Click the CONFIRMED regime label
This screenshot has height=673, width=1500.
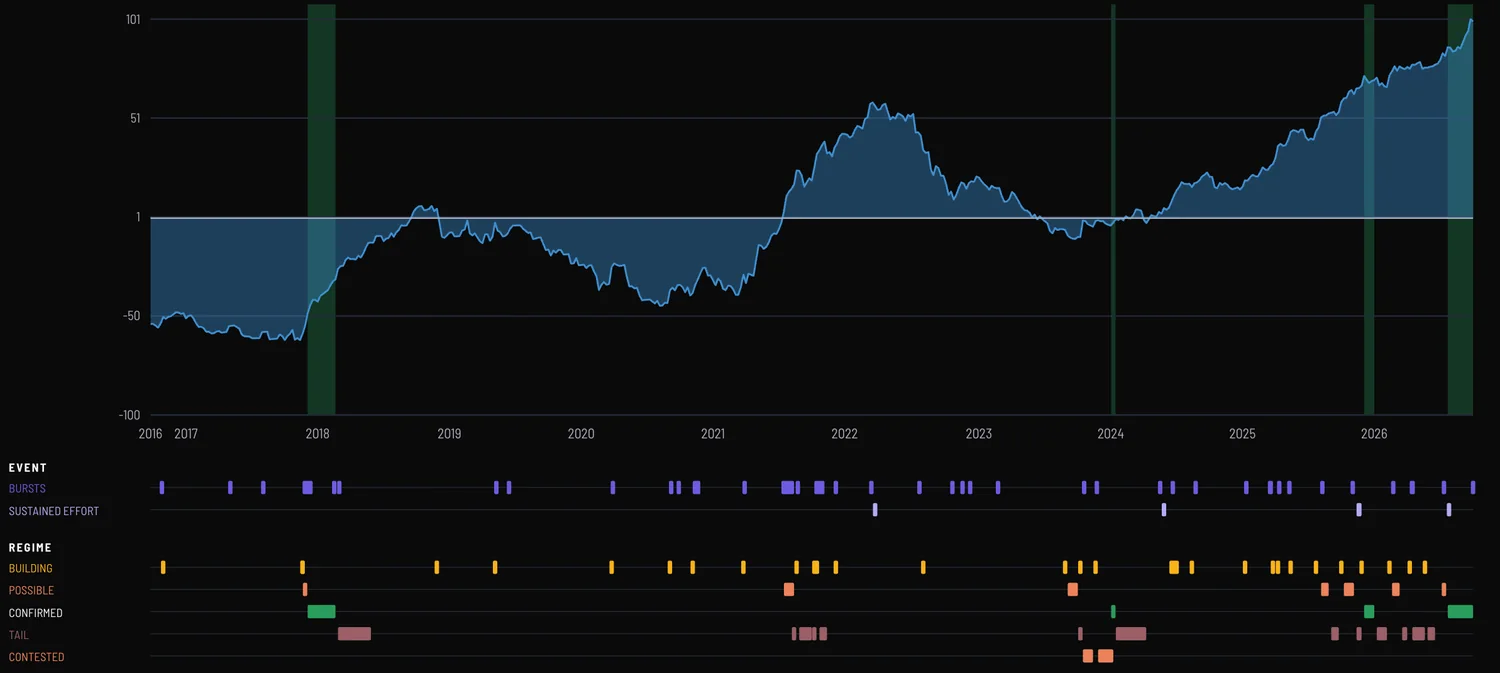(x=36, y=613)
